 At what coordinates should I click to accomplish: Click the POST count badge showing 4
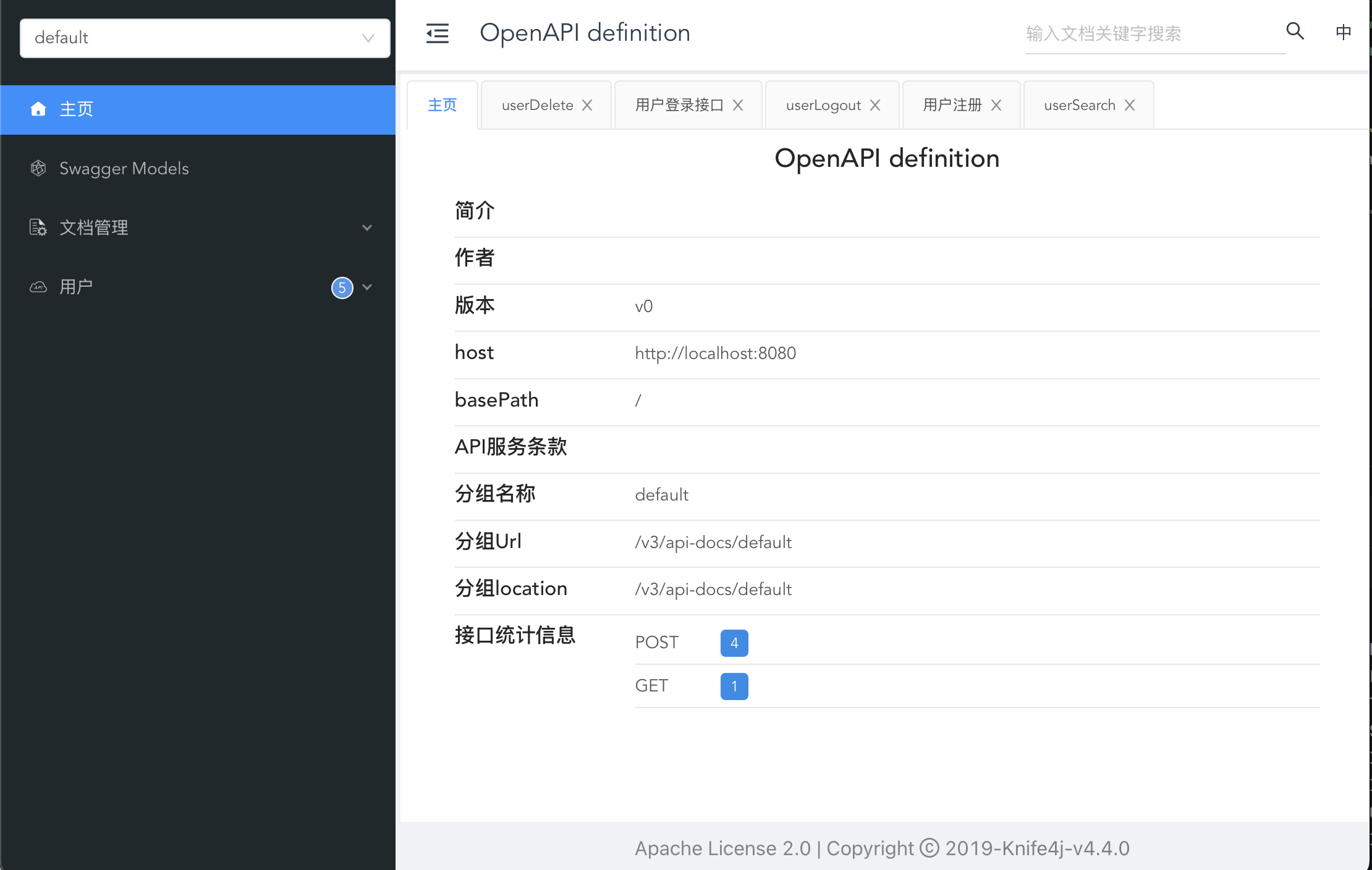coord(734,643)
